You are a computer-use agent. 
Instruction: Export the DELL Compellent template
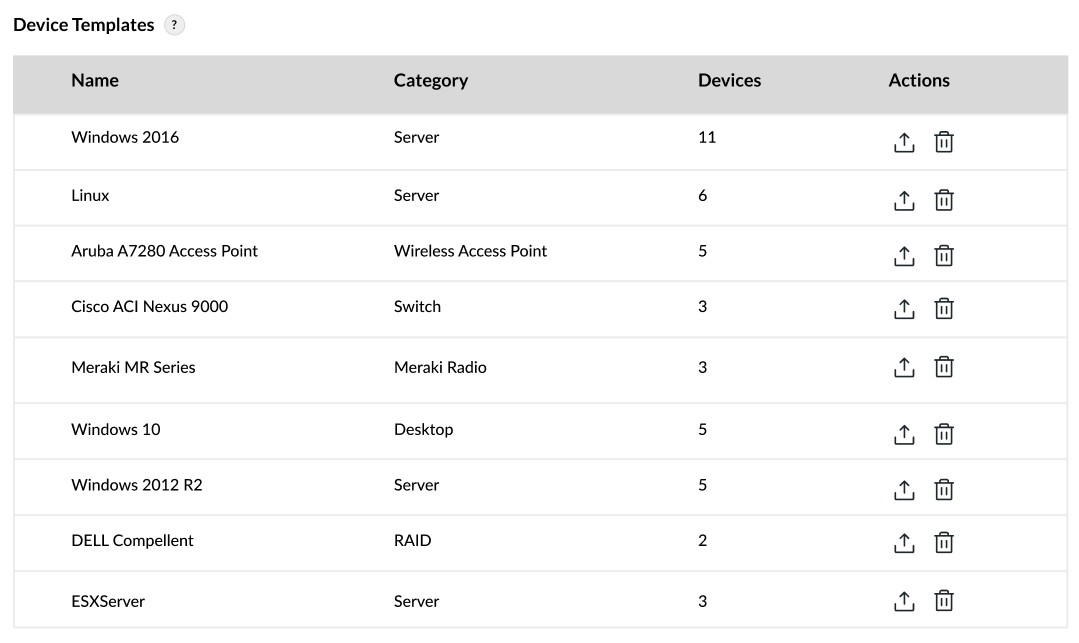click(904, 543)
